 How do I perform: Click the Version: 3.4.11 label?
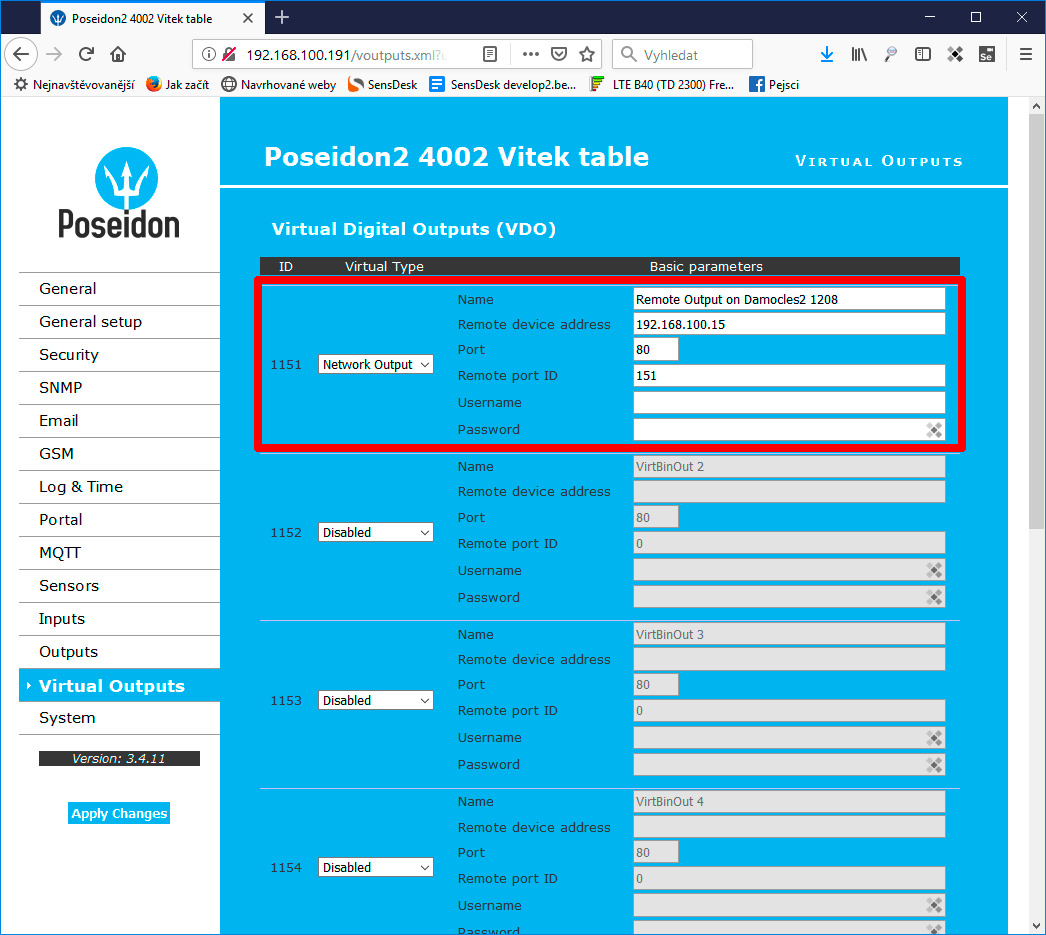point(119,758)
